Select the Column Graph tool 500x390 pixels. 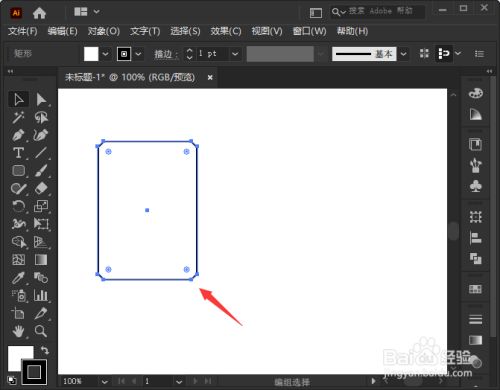tap(41, 295)
